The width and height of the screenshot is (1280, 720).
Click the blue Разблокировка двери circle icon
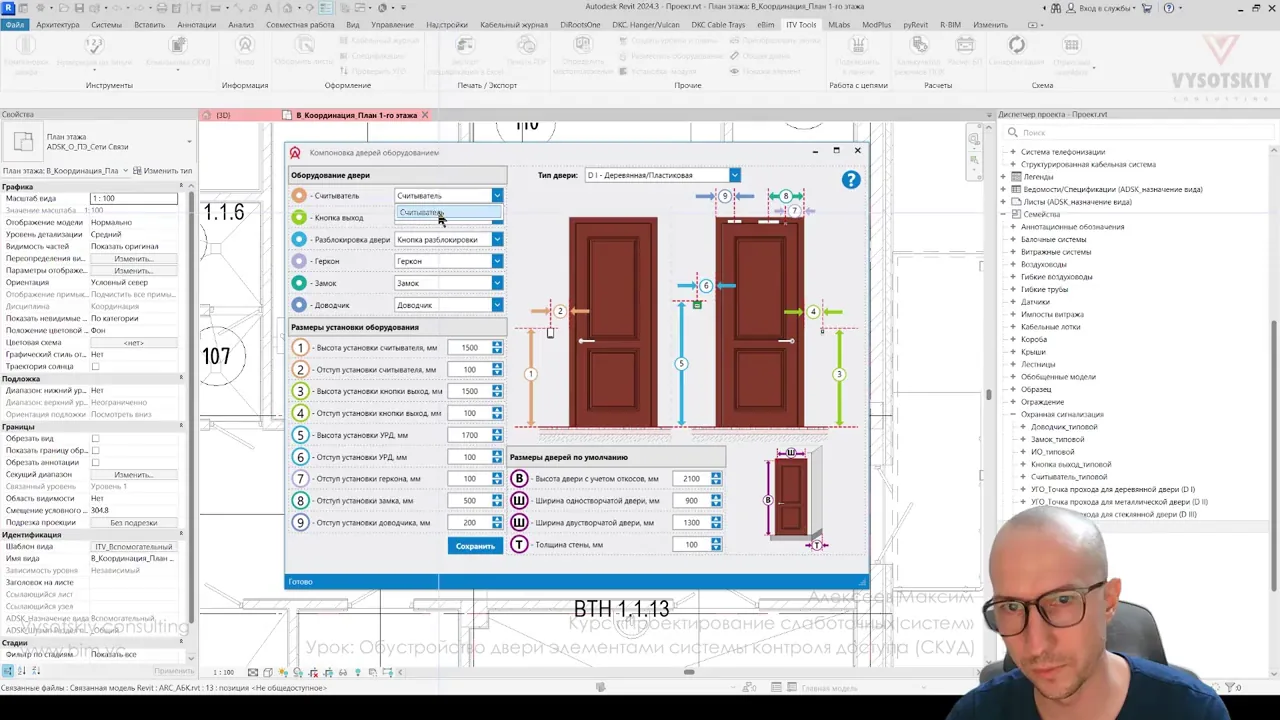[299, 240]
